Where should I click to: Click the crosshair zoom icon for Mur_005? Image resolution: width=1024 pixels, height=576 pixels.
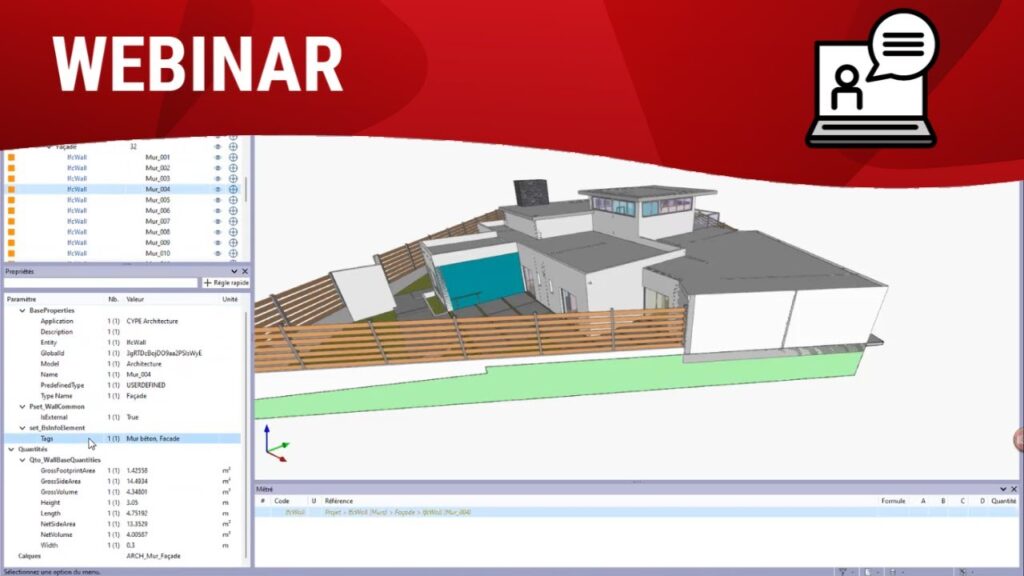pos(233,200)
